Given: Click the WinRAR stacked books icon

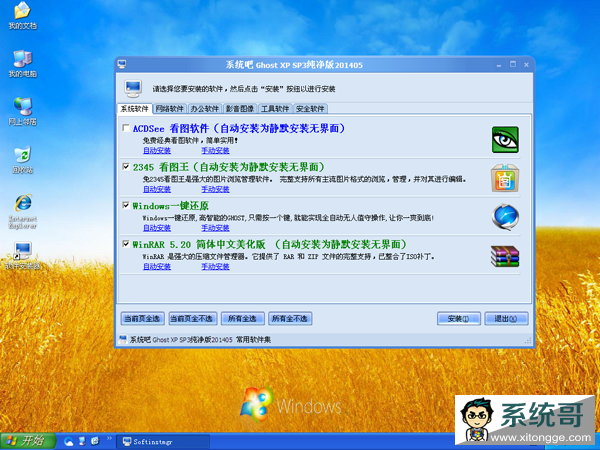Looking at the screenshot, I should click(505, 256).
